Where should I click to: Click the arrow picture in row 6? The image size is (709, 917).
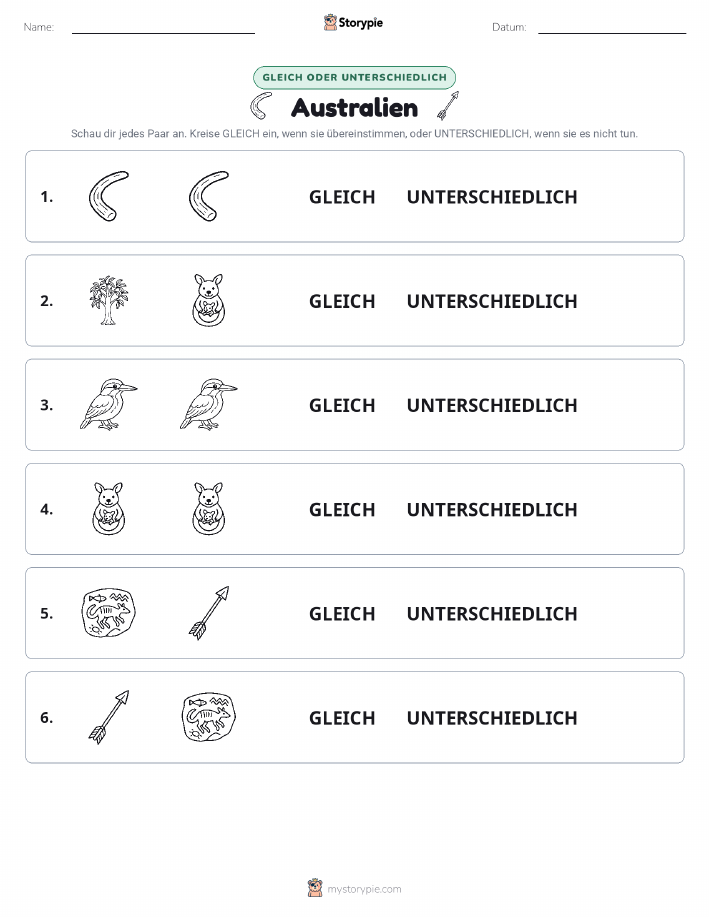tap(109, 717)
